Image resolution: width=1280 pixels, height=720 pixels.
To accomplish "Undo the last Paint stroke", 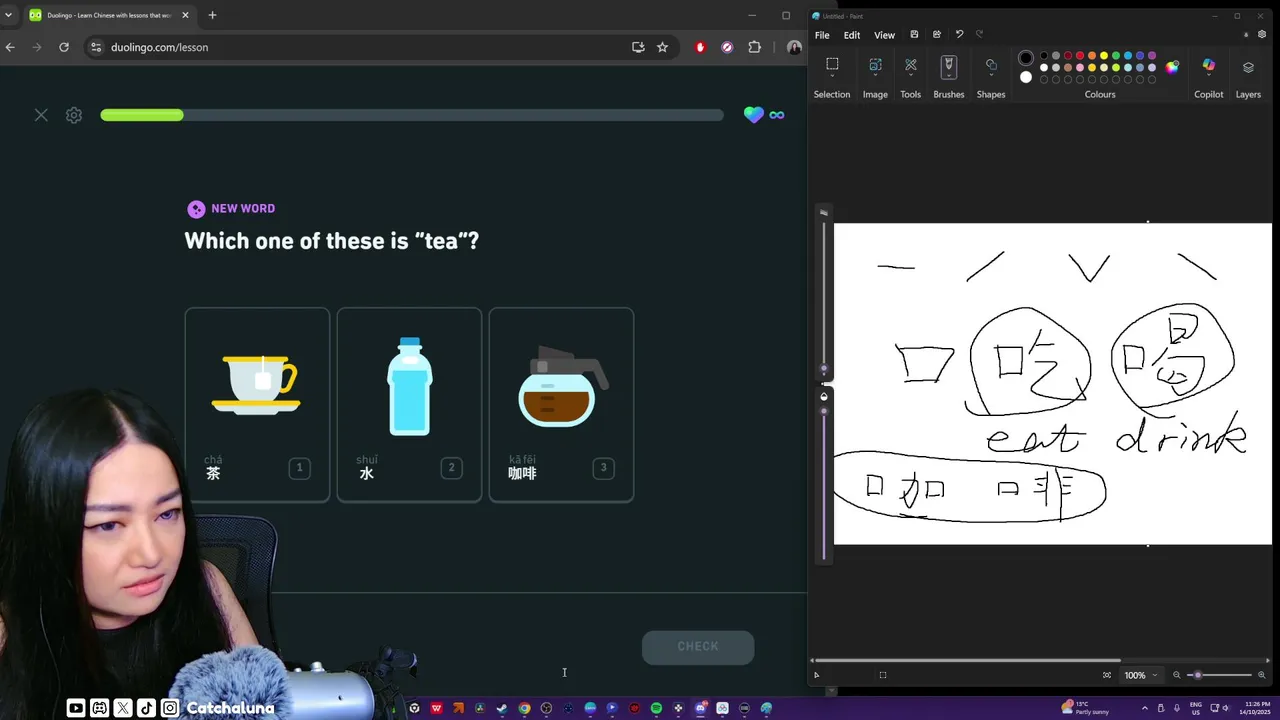I will (960, 34).
